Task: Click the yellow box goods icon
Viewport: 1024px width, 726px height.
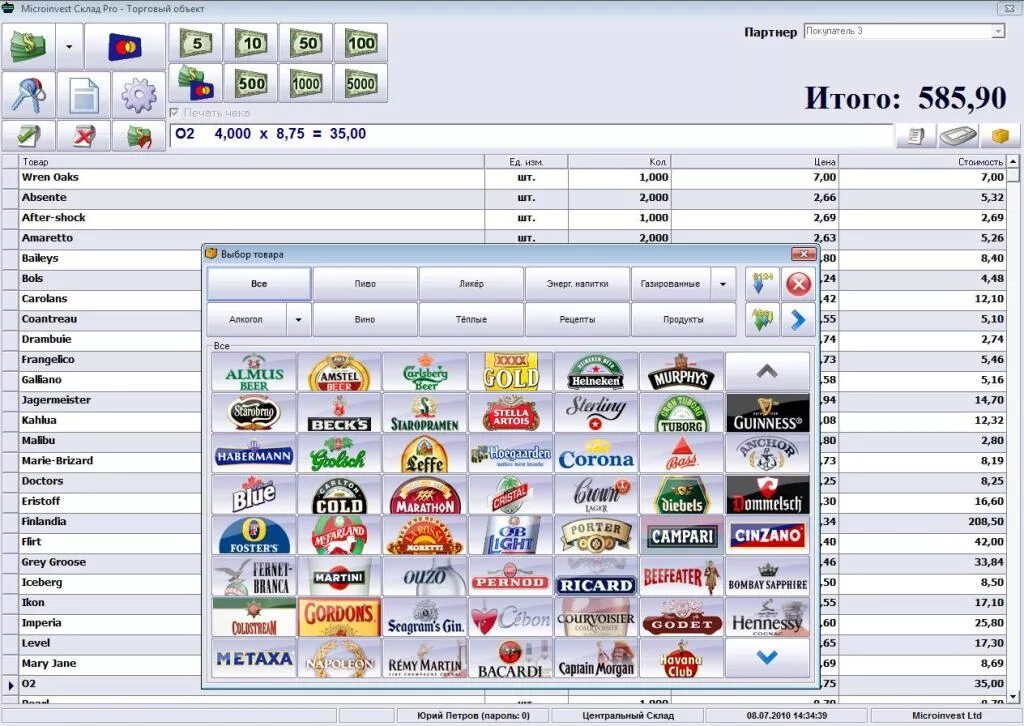Action: click(1000, 136)
